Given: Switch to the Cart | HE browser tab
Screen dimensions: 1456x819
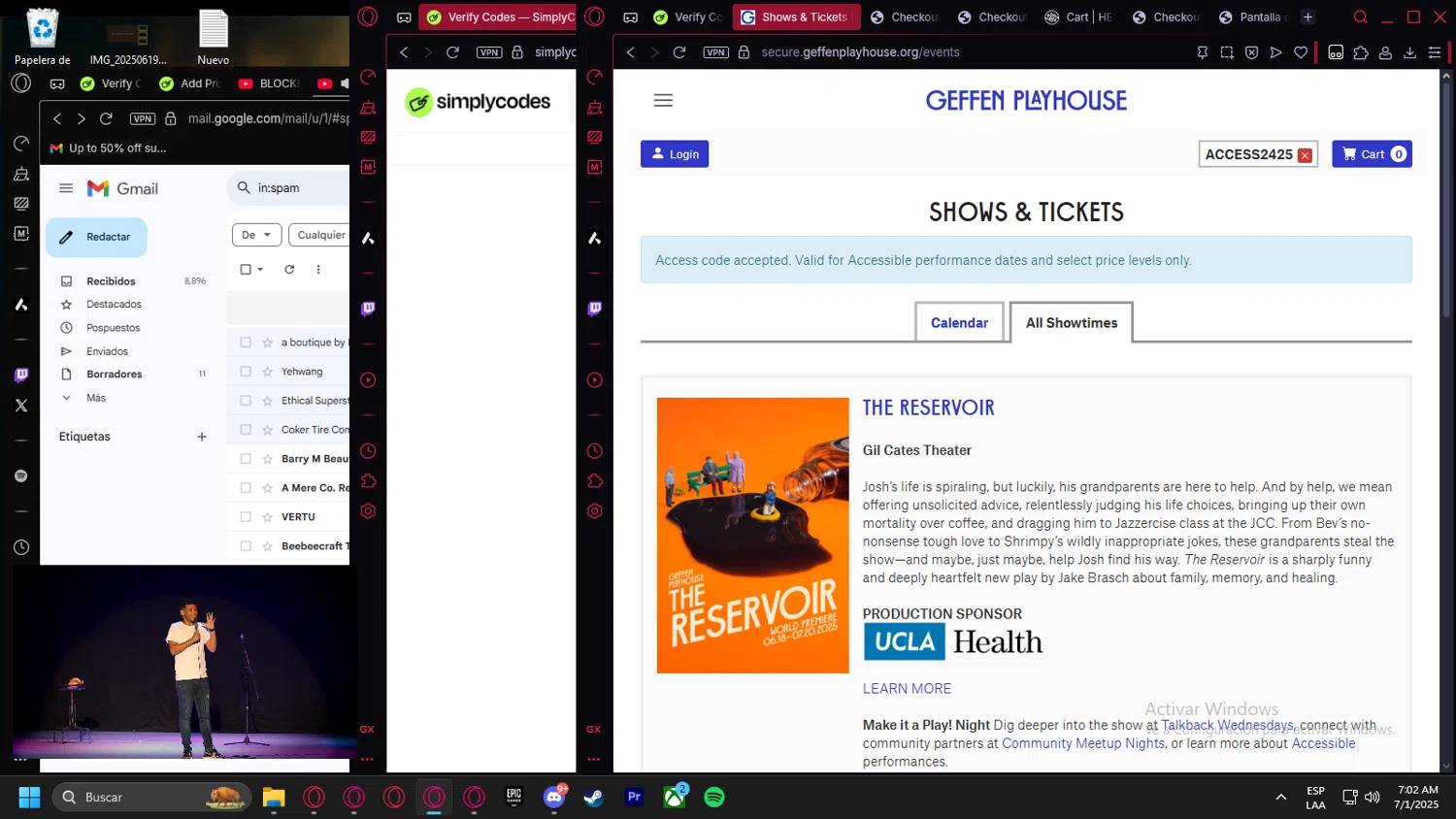Looking at the screenshot, I should point(1077,16).
